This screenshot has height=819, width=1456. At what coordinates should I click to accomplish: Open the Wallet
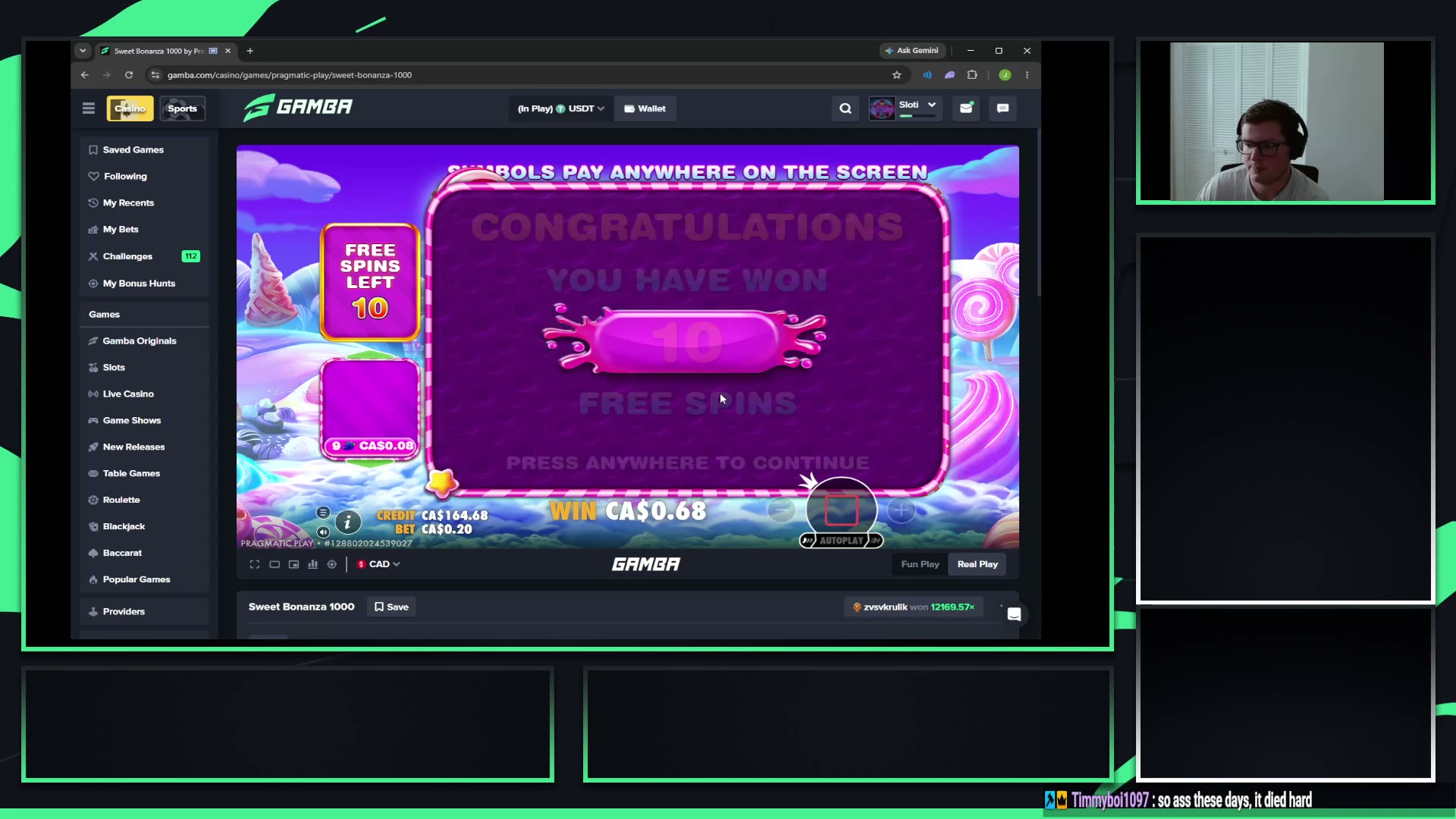[645, 108]
